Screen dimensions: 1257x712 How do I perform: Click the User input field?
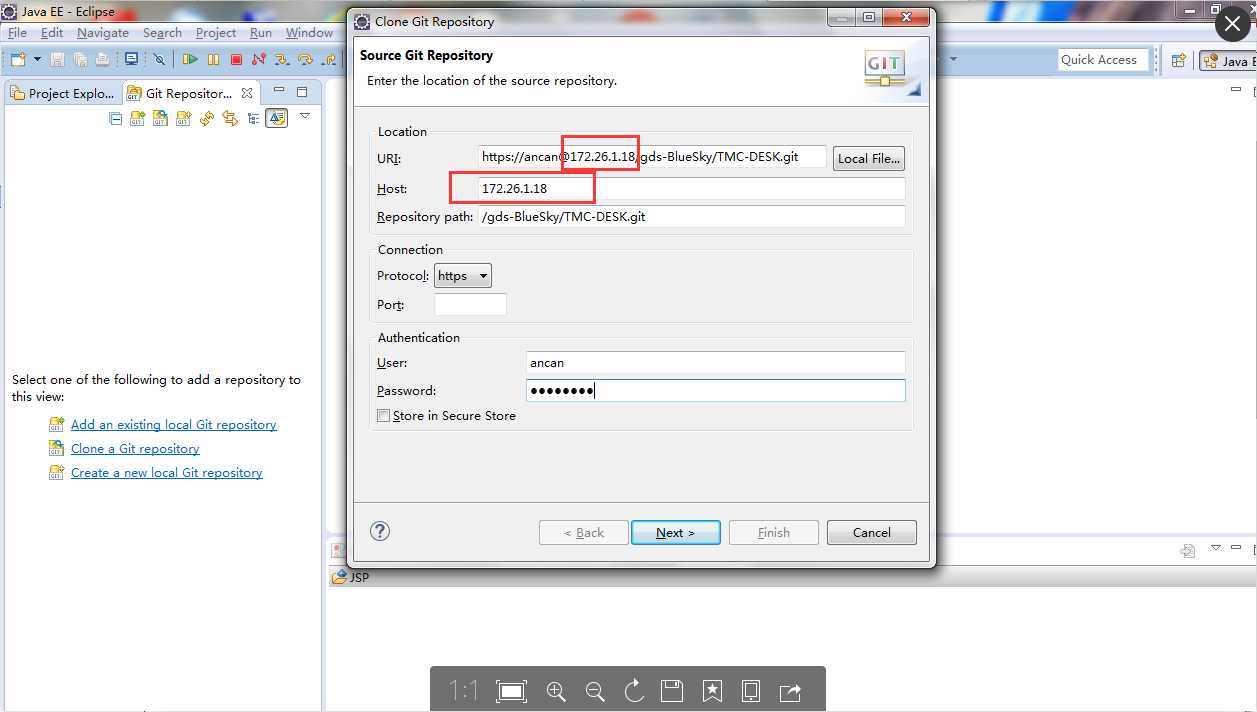[716, 363]
